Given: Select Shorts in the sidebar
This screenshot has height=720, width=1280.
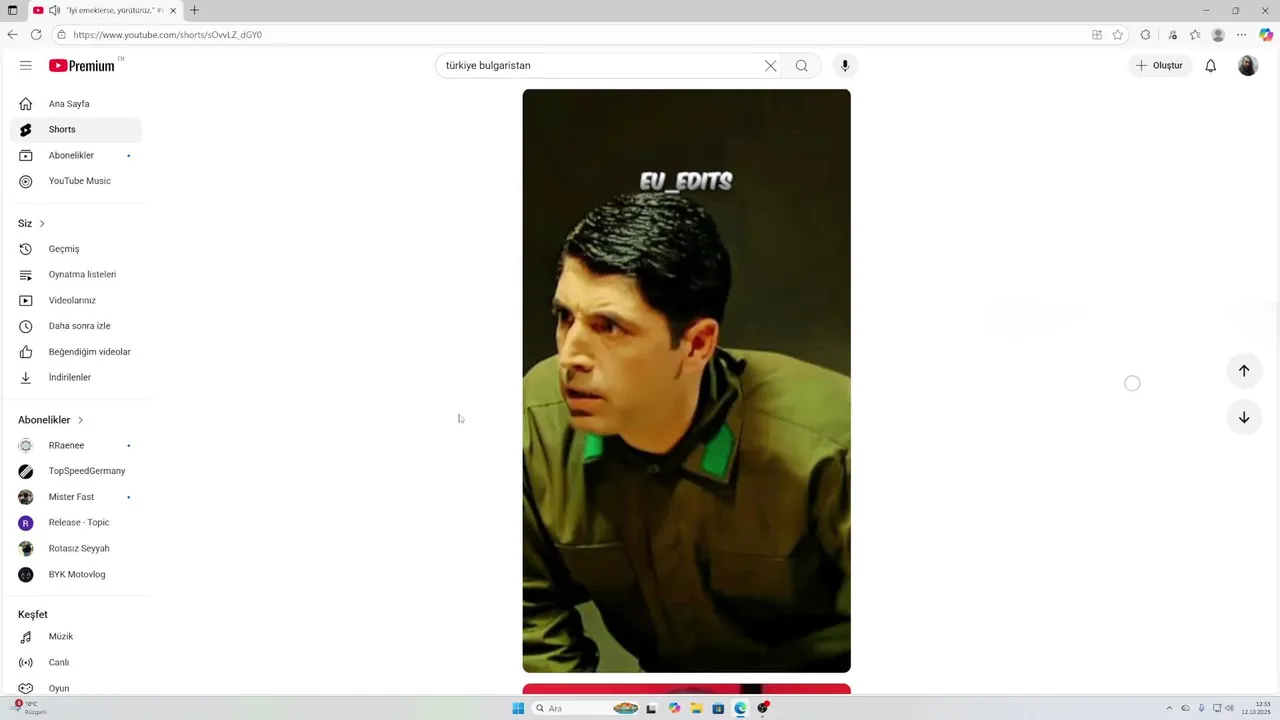Looking at the screenshot, I should tap(76, 130).
